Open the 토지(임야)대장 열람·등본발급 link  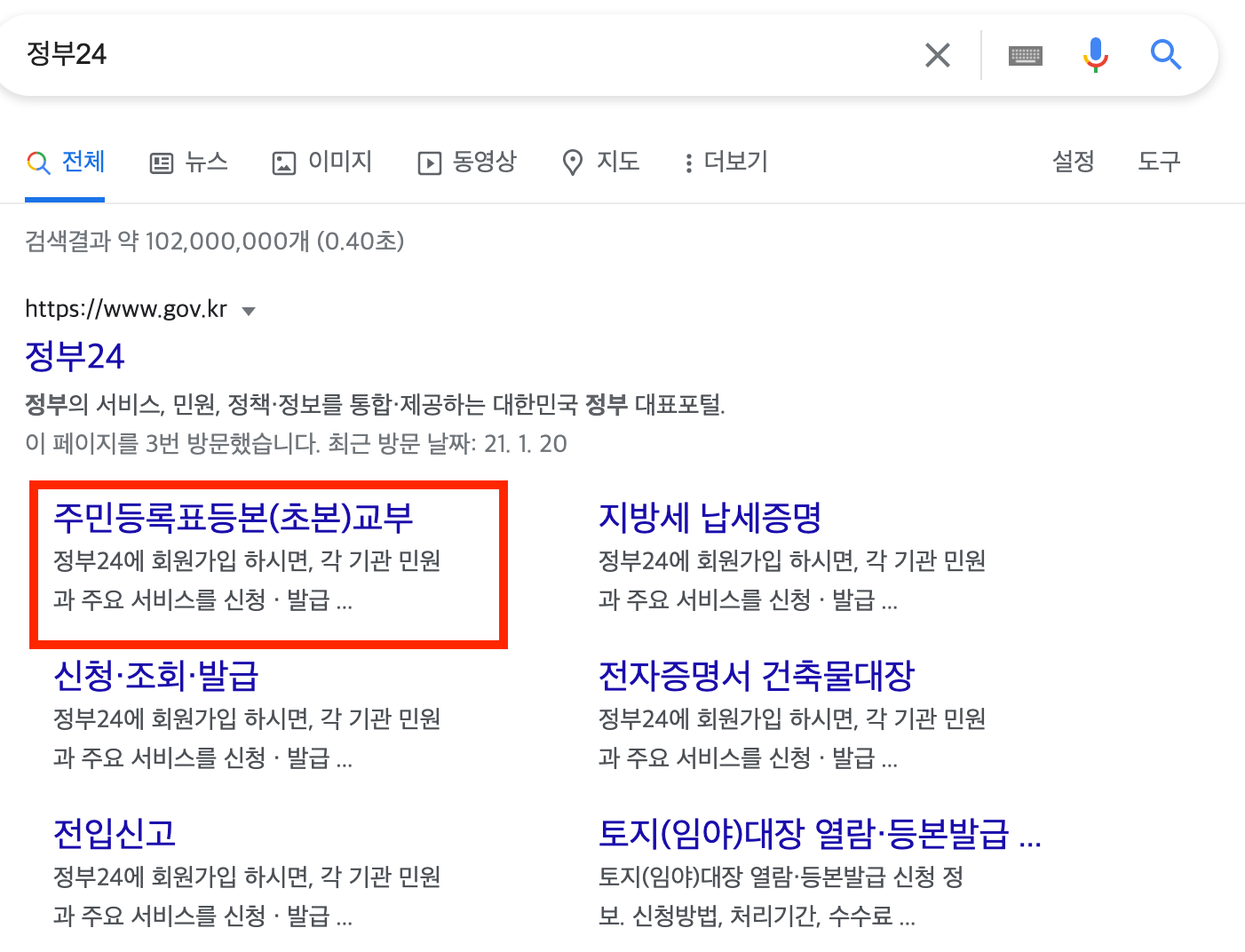coord(819,833)
